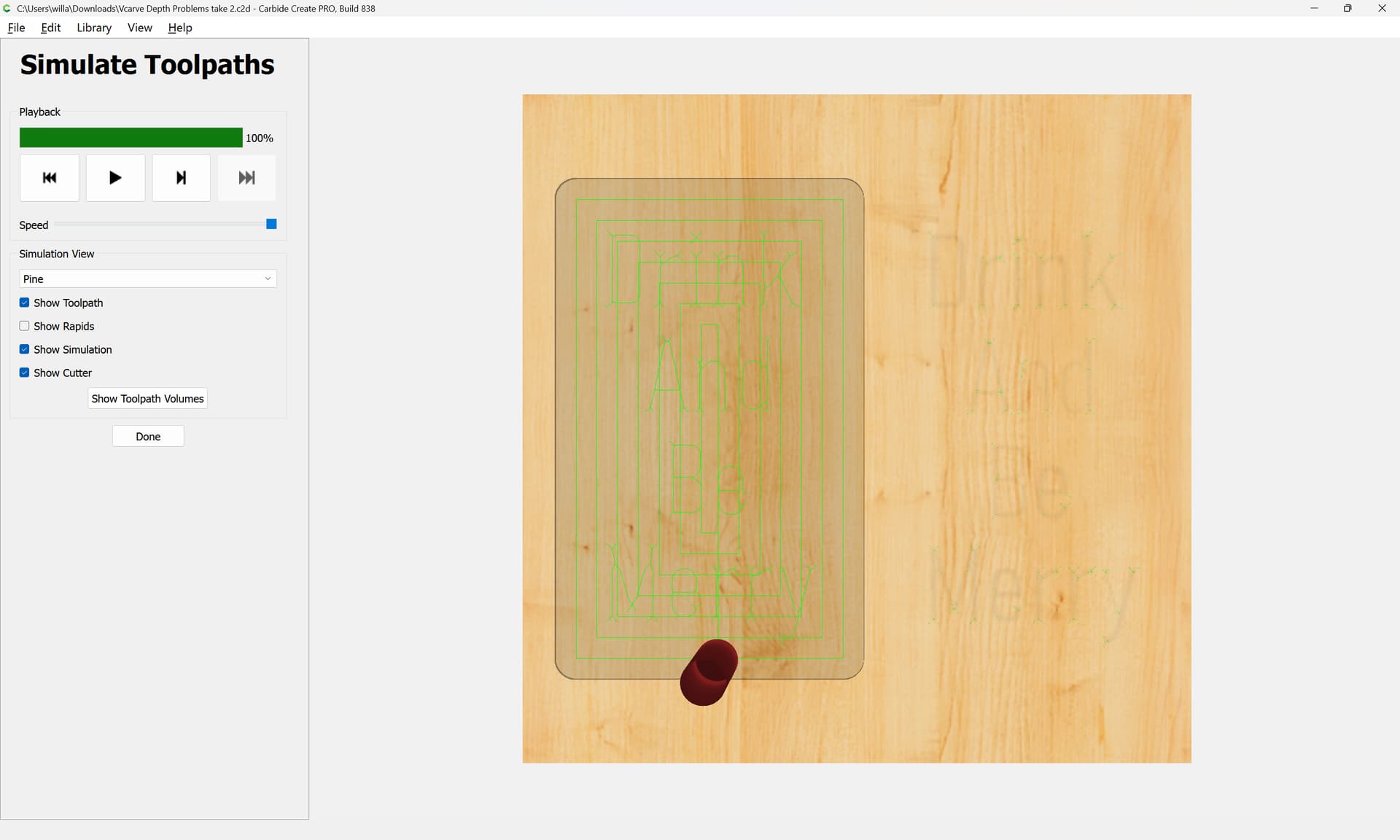Image resolution: width=1400 pixels, height=840 pixels.
Task: Click the dropdown arrow of Simulation View
Action: 268,279
